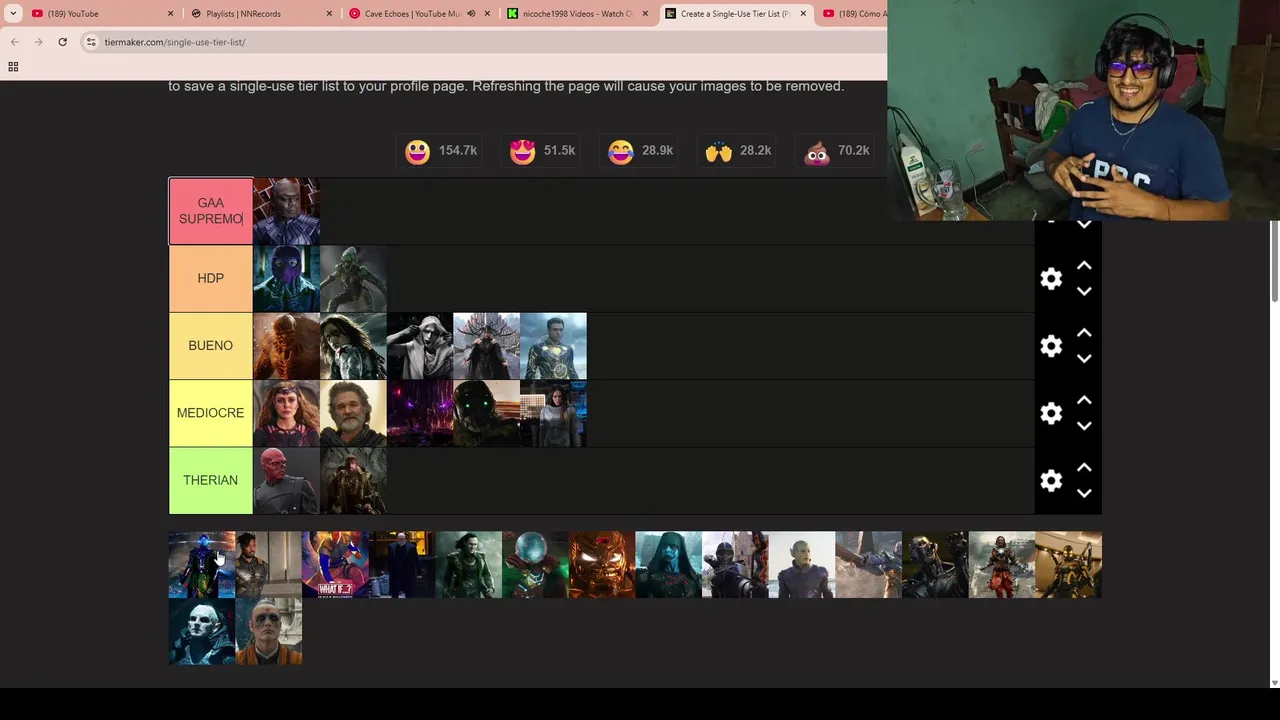Screen dimensions: 1280x720
Task: Edit the HDP tier label
Action: 211,279
